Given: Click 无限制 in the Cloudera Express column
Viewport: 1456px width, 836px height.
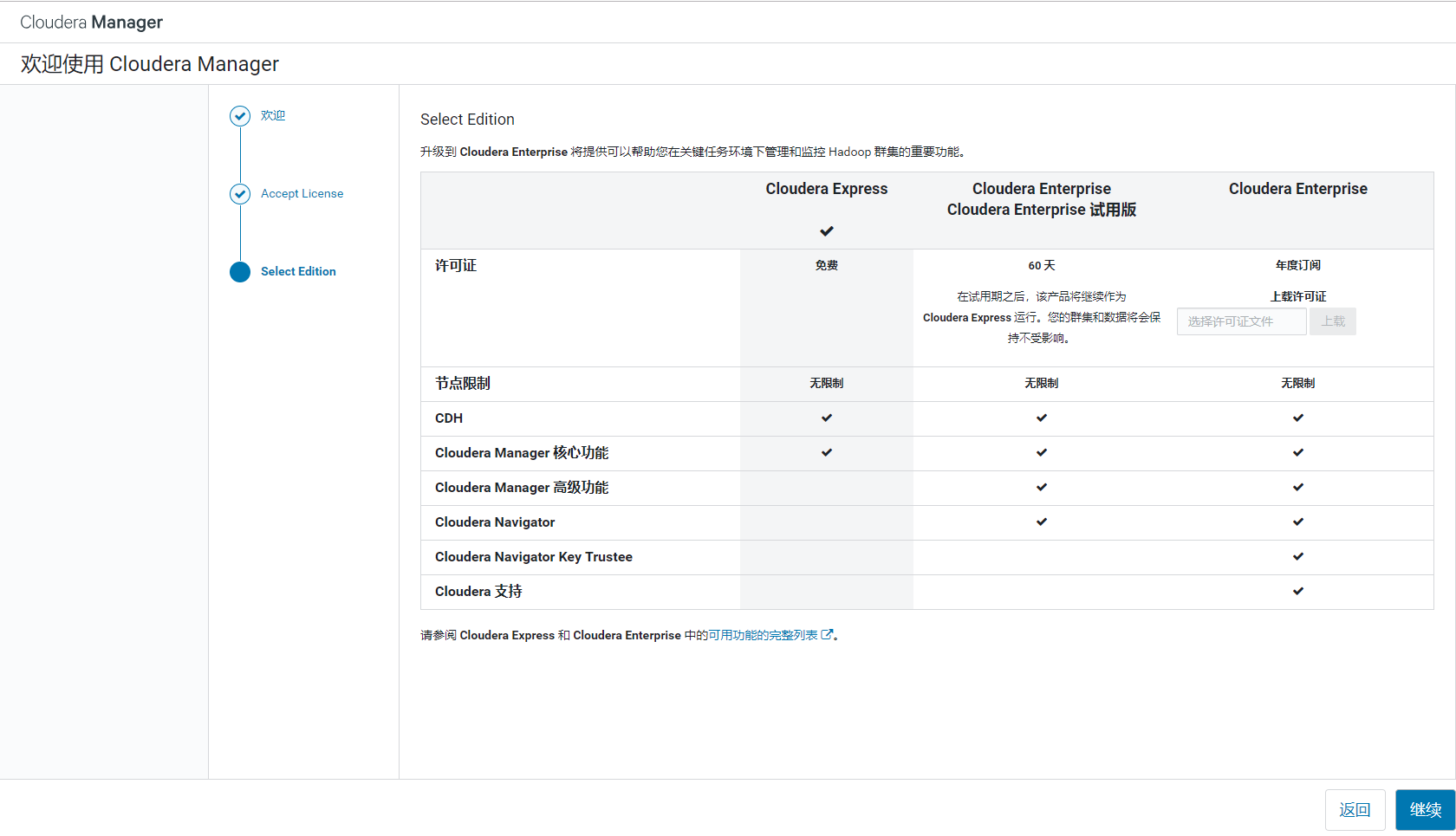Looking at the screenshot, I should click(827, 384).
